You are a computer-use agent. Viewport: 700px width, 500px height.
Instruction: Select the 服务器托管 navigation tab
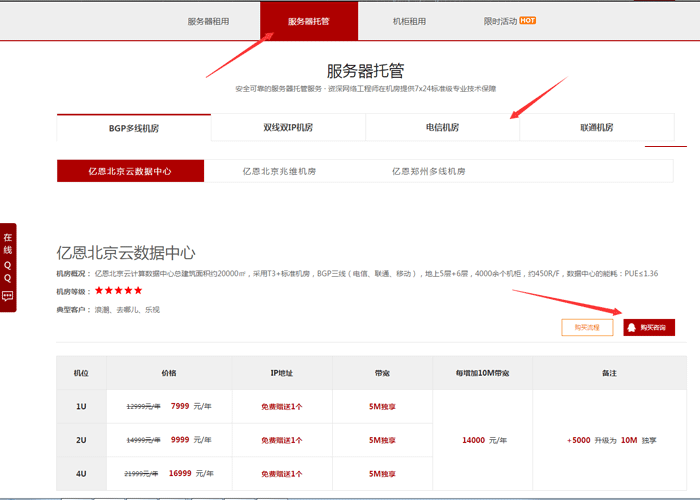coord(309,21)
